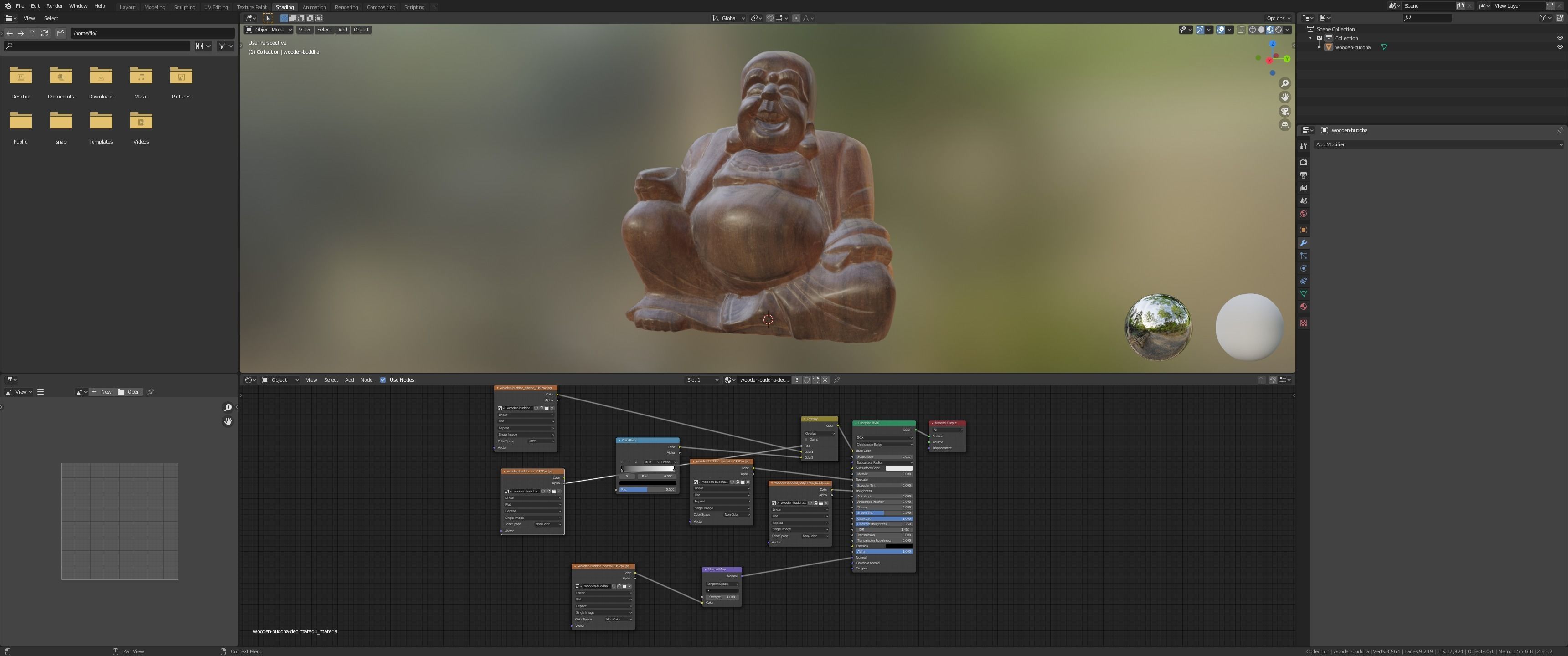1568x656 pixels.
Task: Open the Object properties tab
Action: pyautogui.click(x=1303, y=230)
